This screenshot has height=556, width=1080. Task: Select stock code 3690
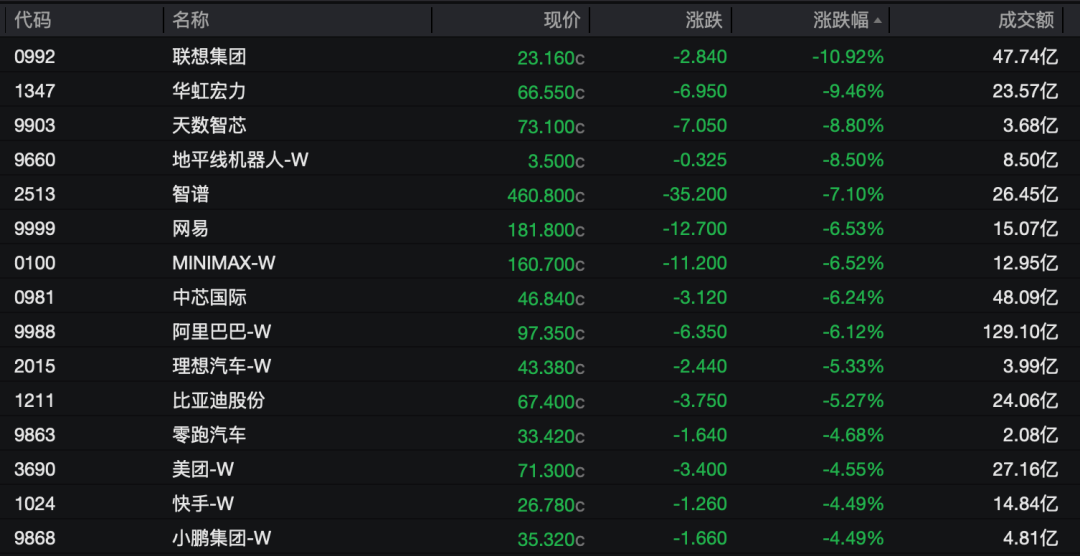[x=34, y=470]
